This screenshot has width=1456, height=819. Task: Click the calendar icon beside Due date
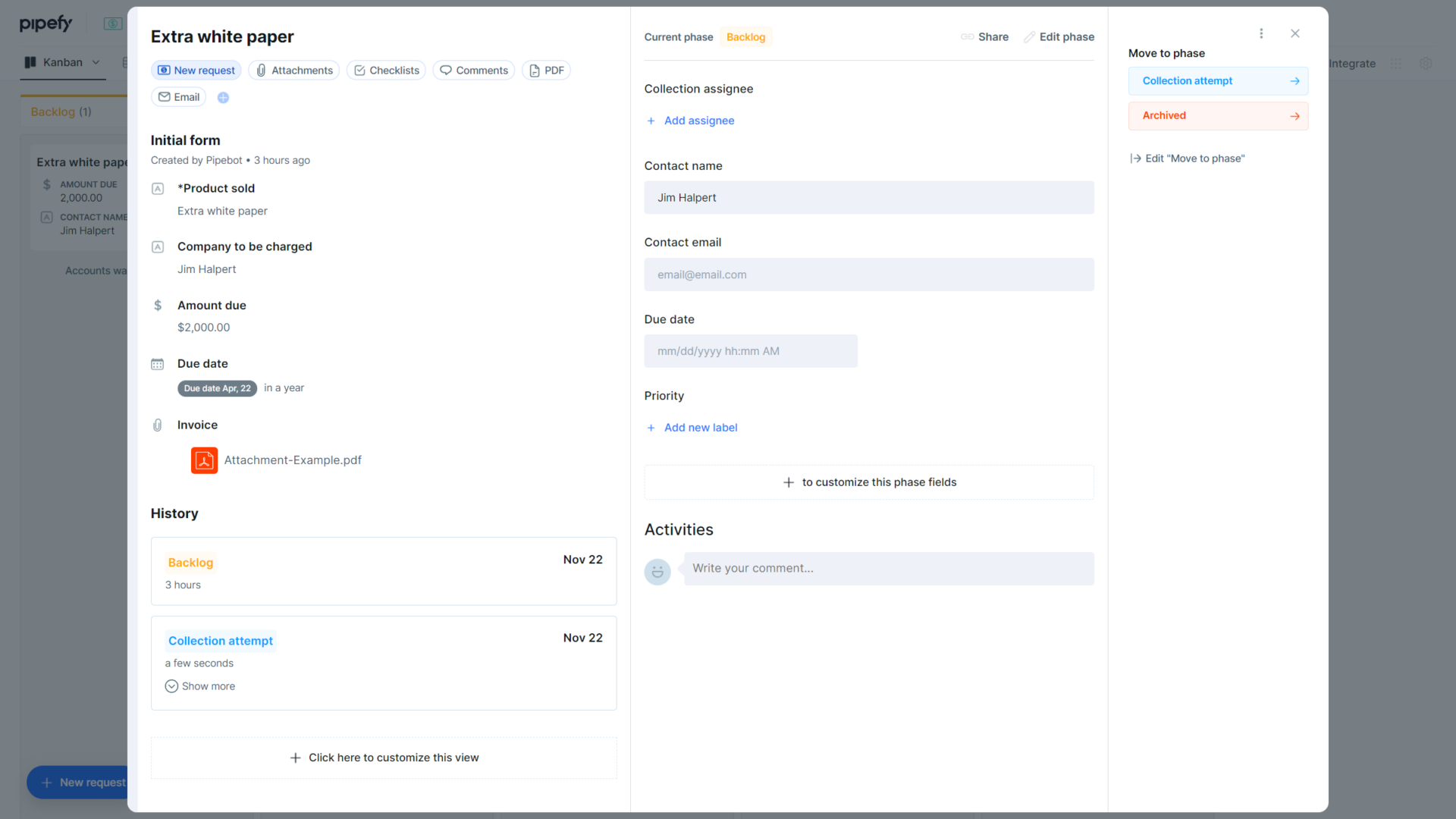tap(157, 364)
